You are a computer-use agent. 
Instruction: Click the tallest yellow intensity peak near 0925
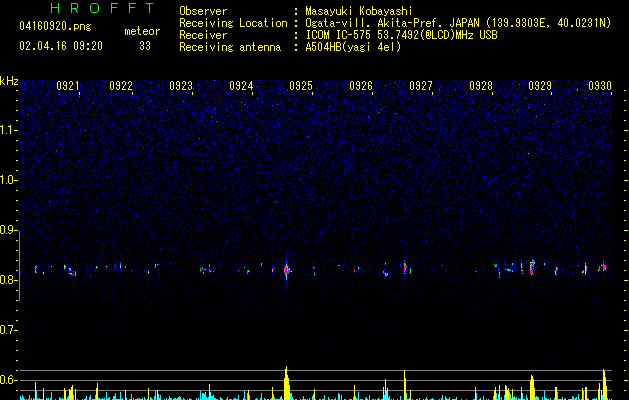click(286, 383)
